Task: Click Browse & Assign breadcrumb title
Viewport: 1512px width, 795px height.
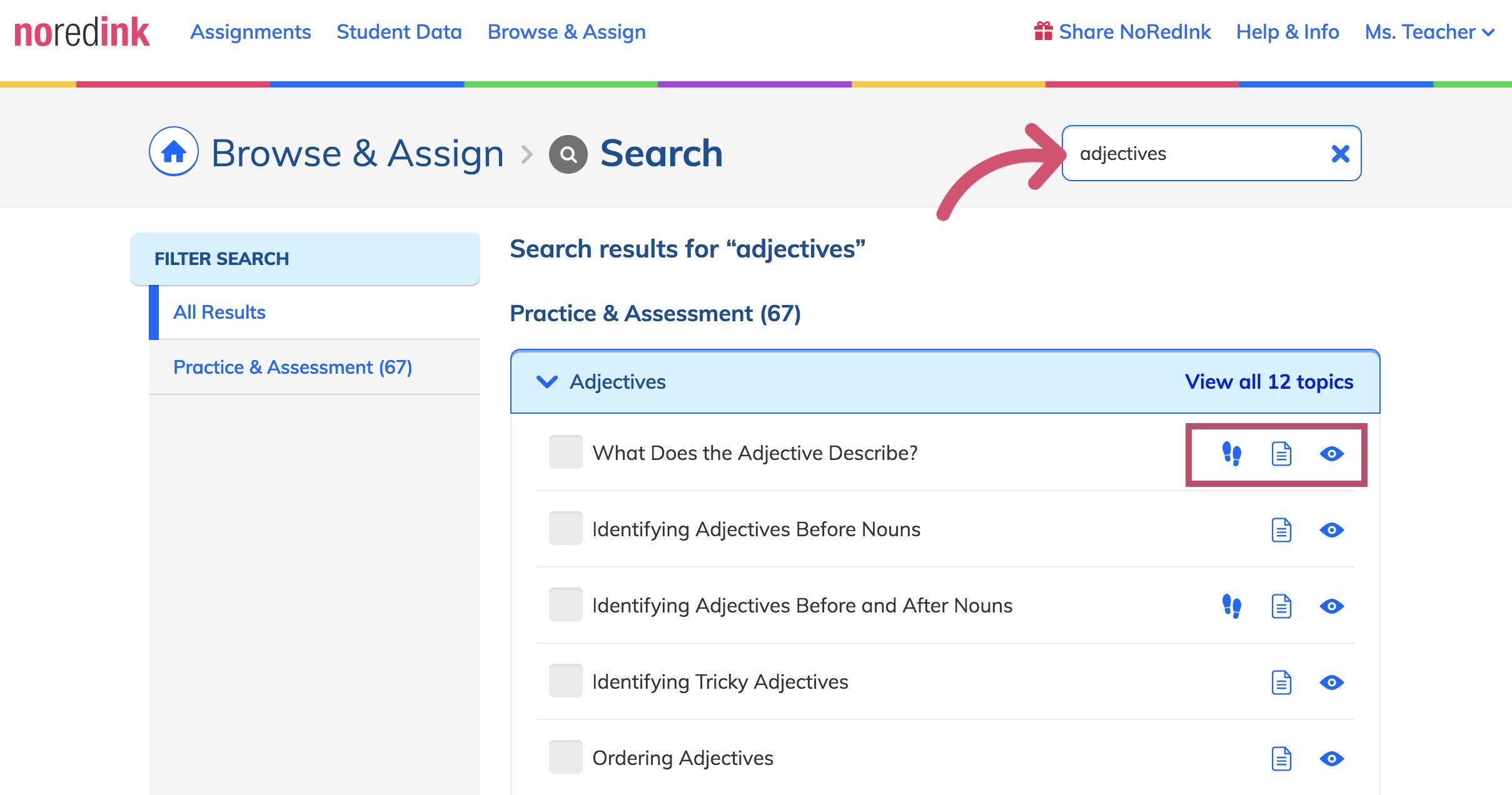Action: point(358,153)
